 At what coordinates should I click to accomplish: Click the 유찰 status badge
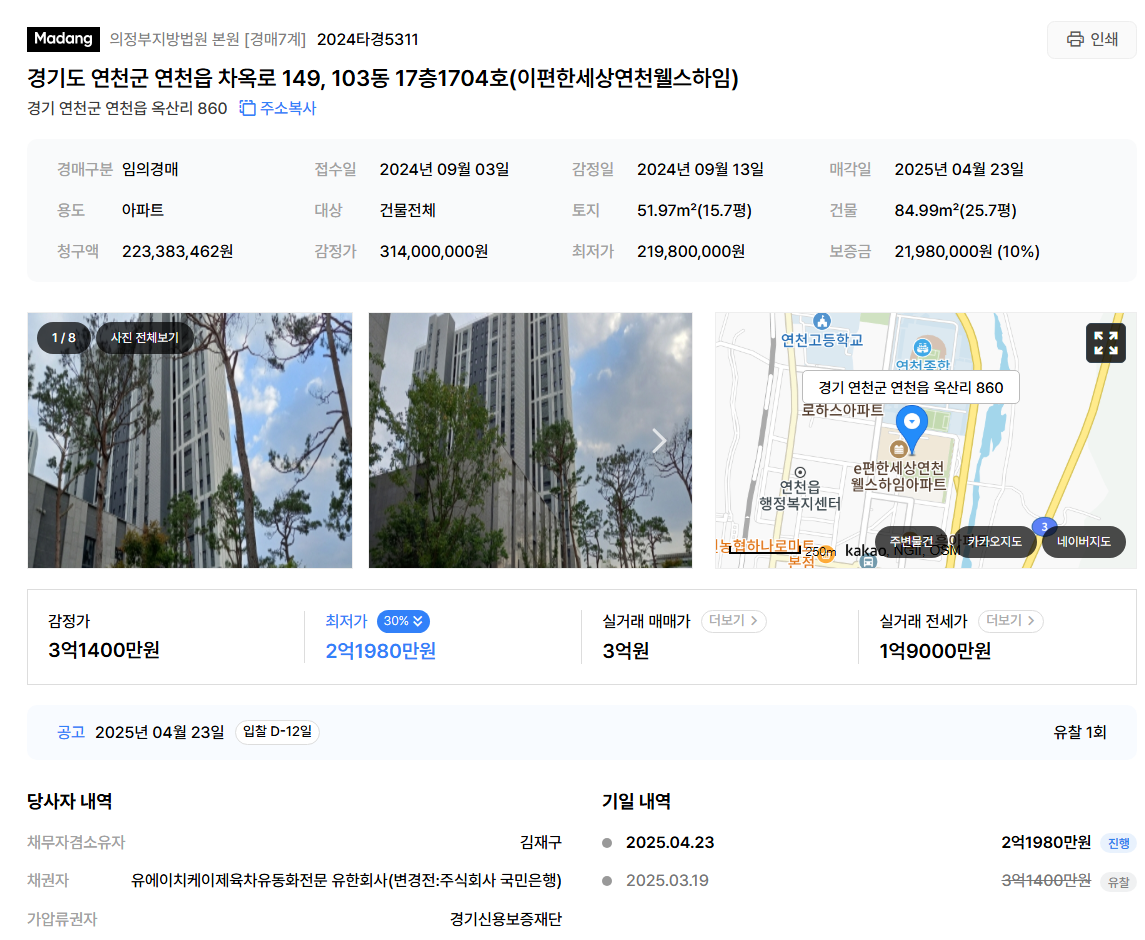click(1118, 882)
